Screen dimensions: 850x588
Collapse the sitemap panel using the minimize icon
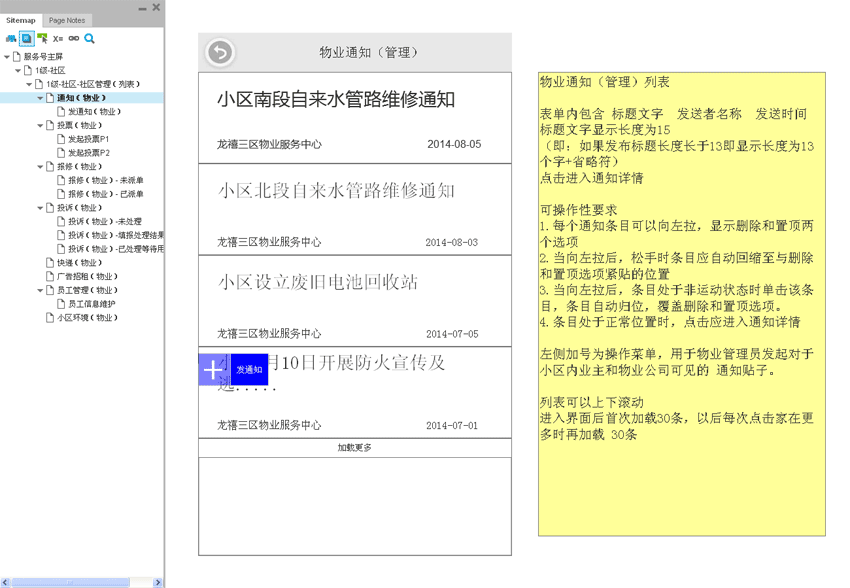[143, 8]
